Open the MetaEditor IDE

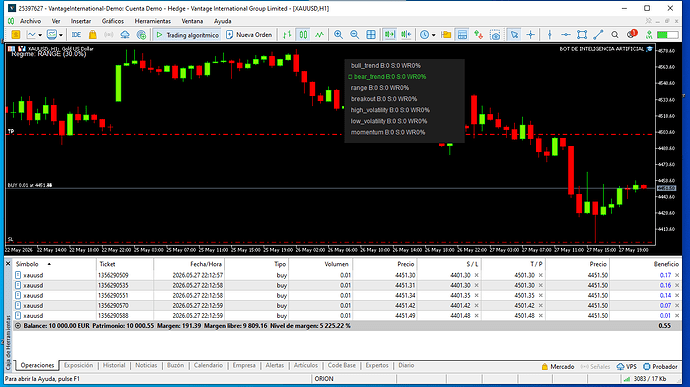tap(77, 34)
